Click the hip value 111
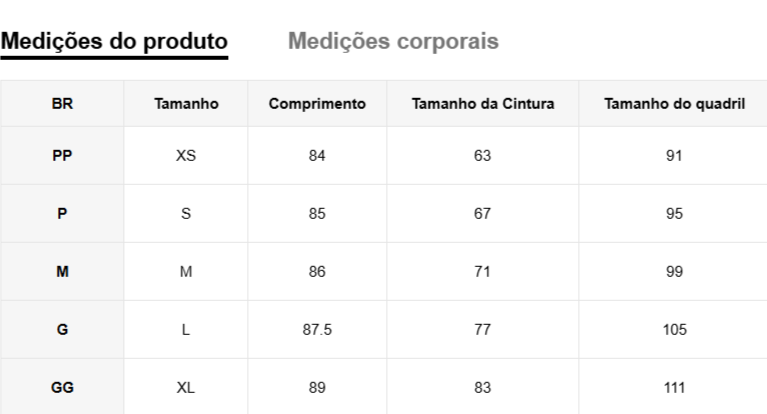Viewport: 767px width, 414px height. pos(674,388)
